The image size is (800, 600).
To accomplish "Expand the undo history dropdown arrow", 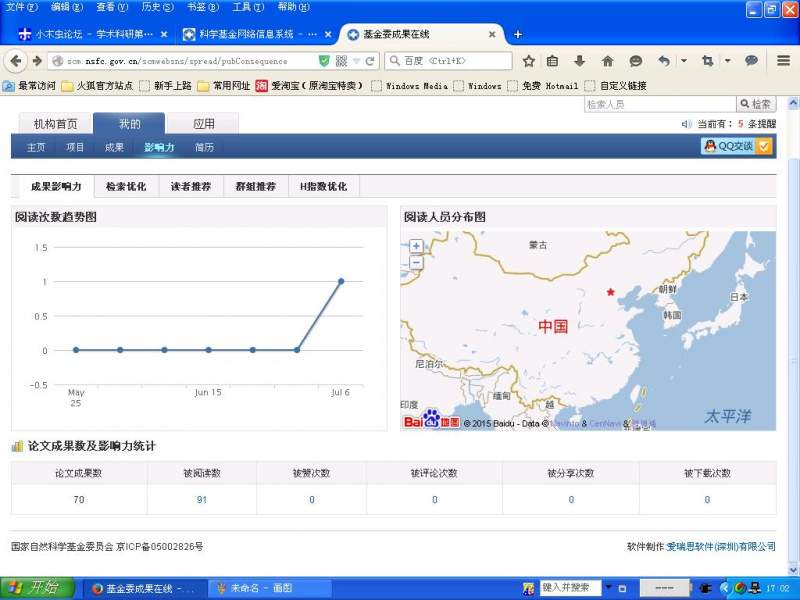I will (683, 61).
